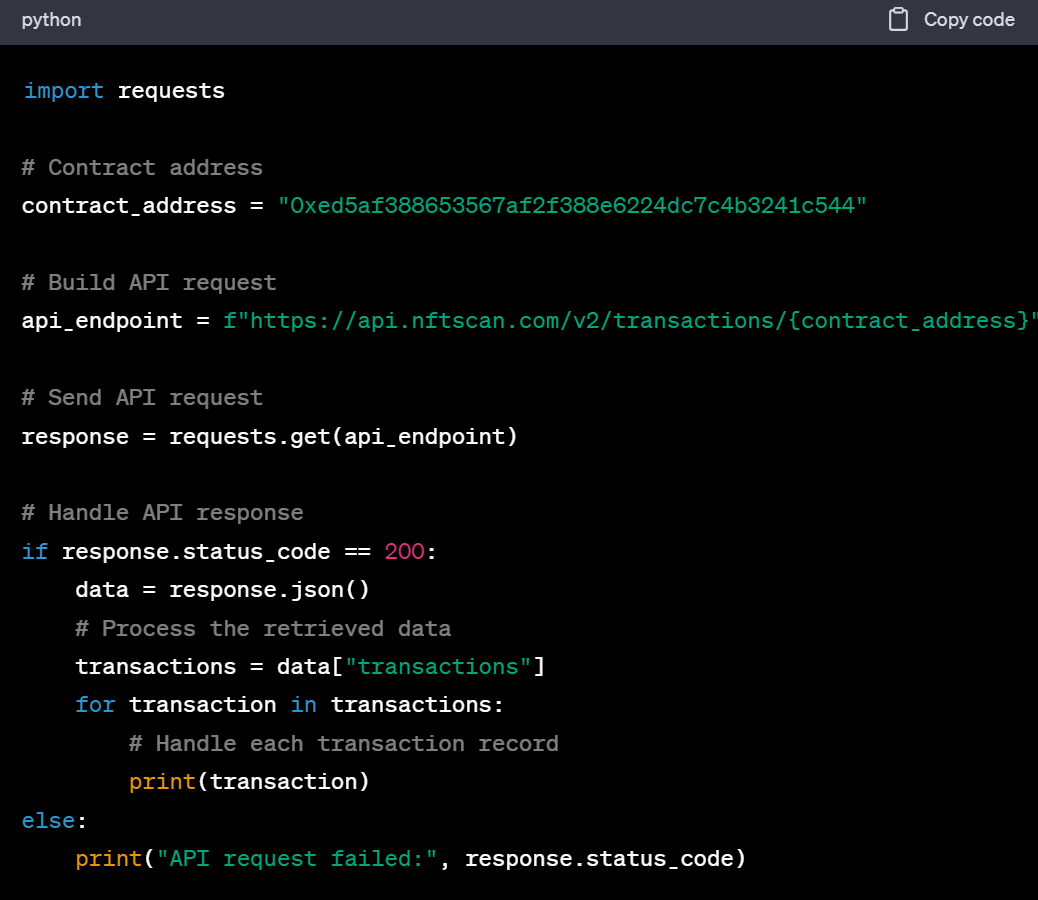This screenshot has width=1038, height=900.
Task: Click the for keyword in the loop
Action: [95, 705]
